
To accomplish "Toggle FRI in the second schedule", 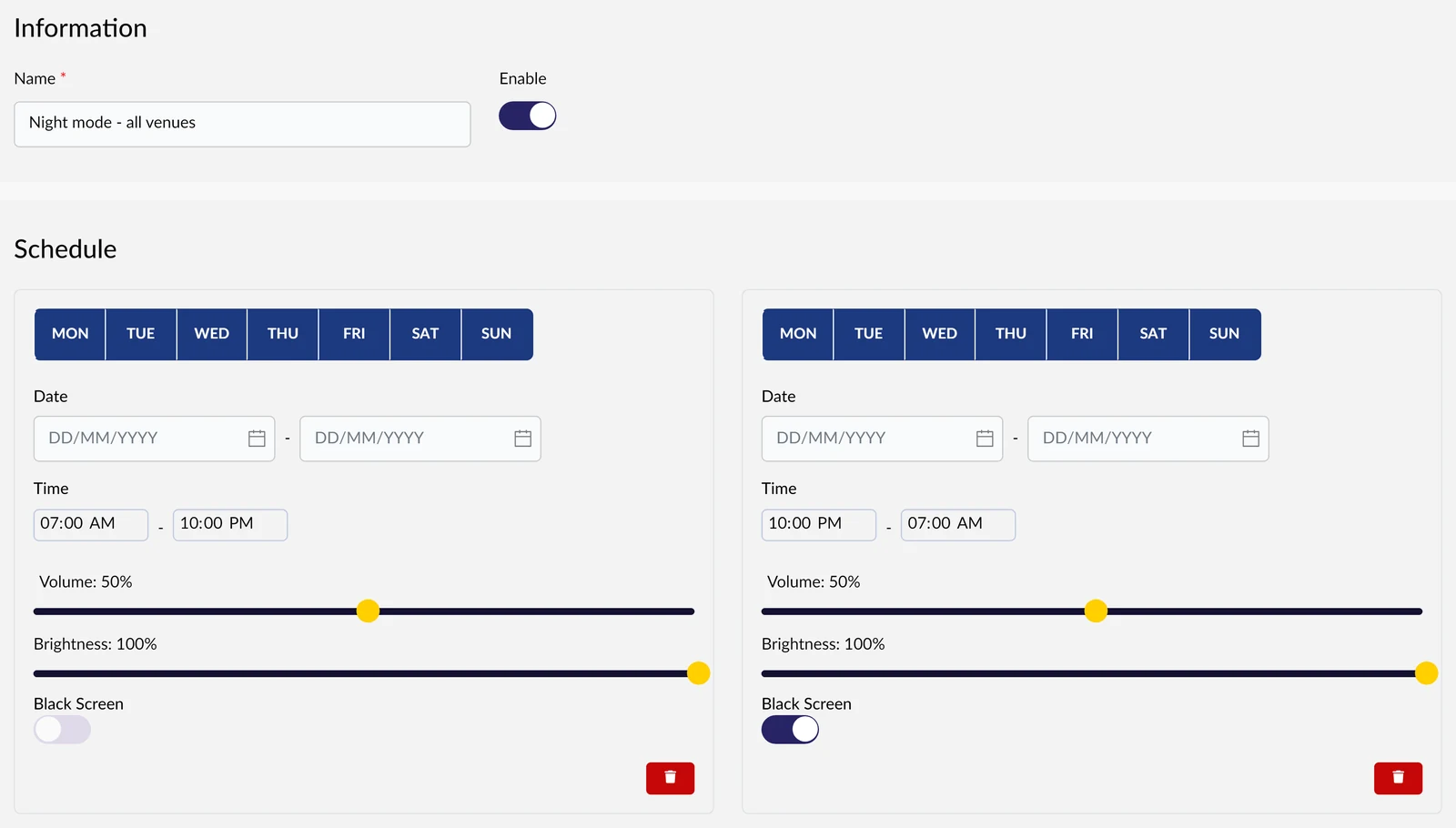I will (x=1082, y=334).
